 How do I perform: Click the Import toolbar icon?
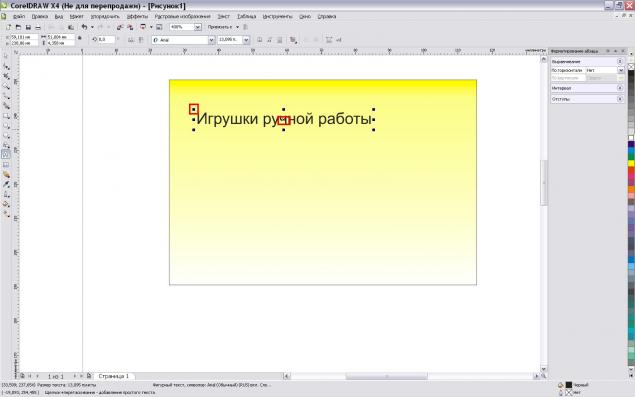tap(120, 27)
